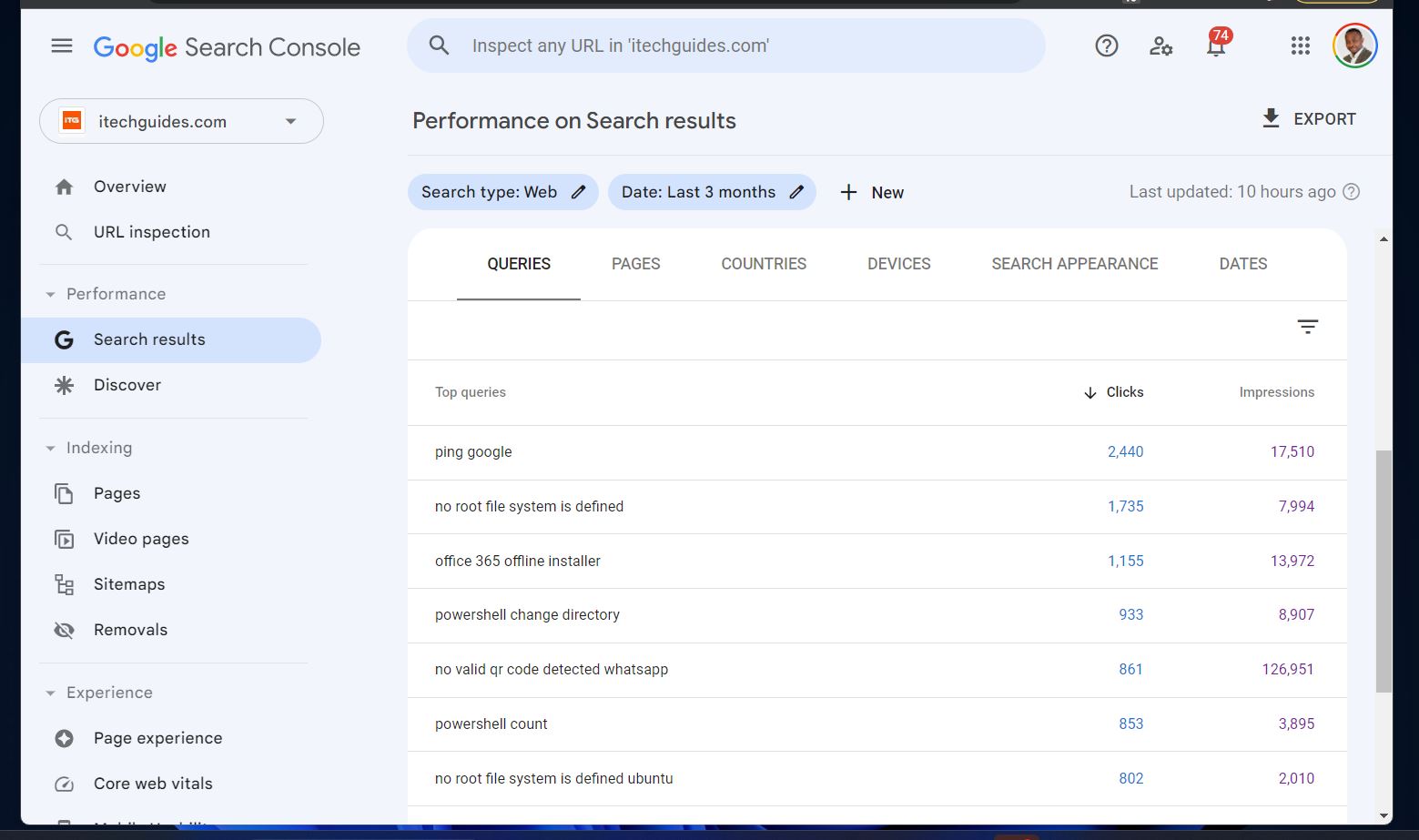This screenshot has width=1419, height=840.
Task: Click the 126,951 impressions value
Action: point(1288,670)
